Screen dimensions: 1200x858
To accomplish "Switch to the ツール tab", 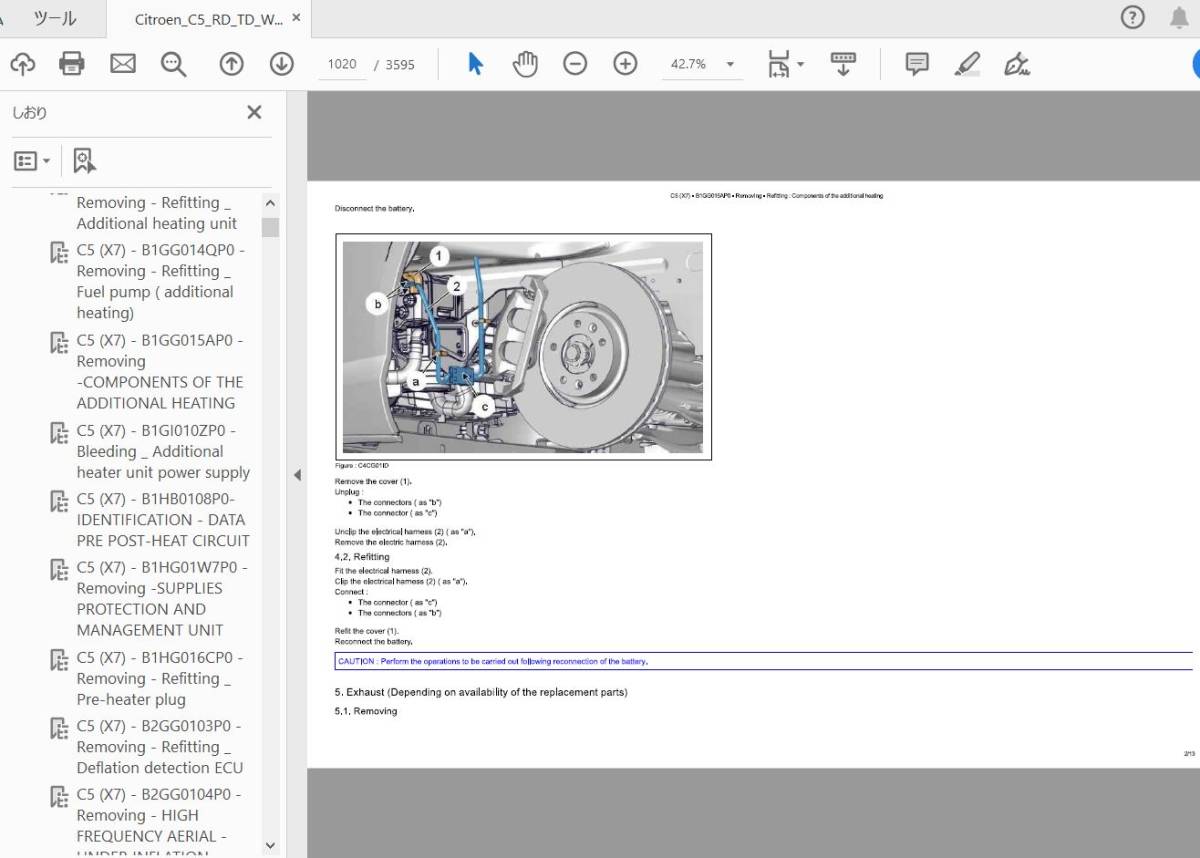I will coord(53,19).
